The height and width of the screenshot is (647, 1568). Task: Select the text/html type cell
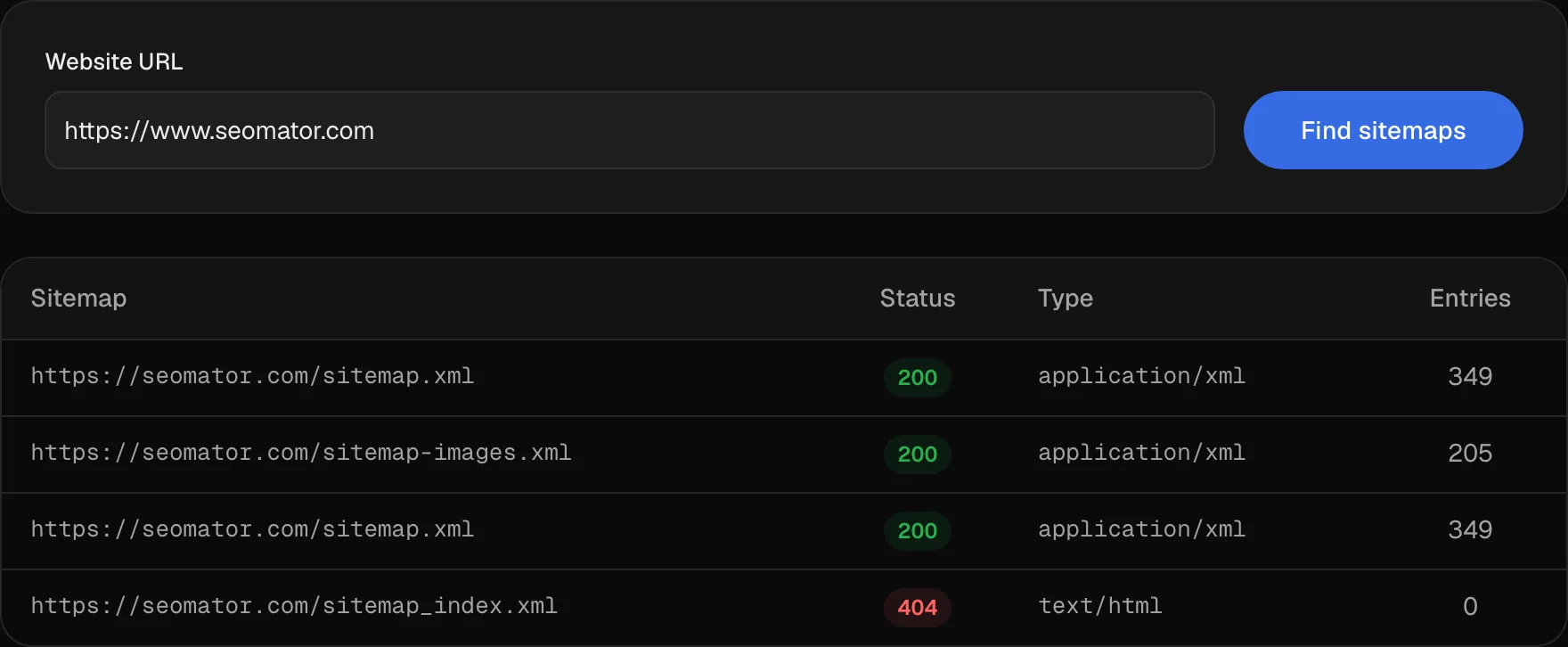tap(1100, 606)
